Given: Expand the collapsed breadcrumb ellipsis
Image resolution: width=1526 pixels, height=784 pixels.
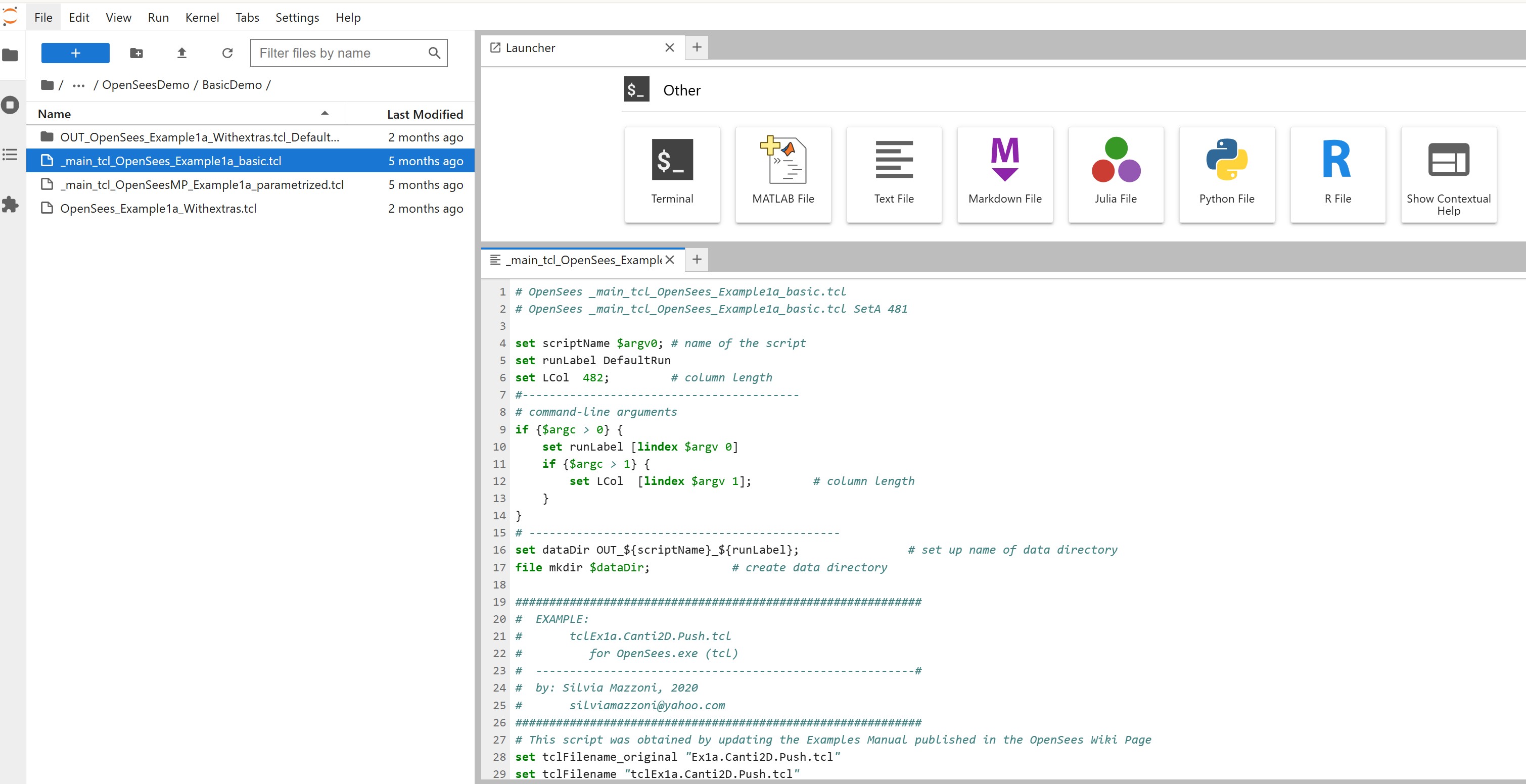Looking at the screenshot, I should (78, 85).
